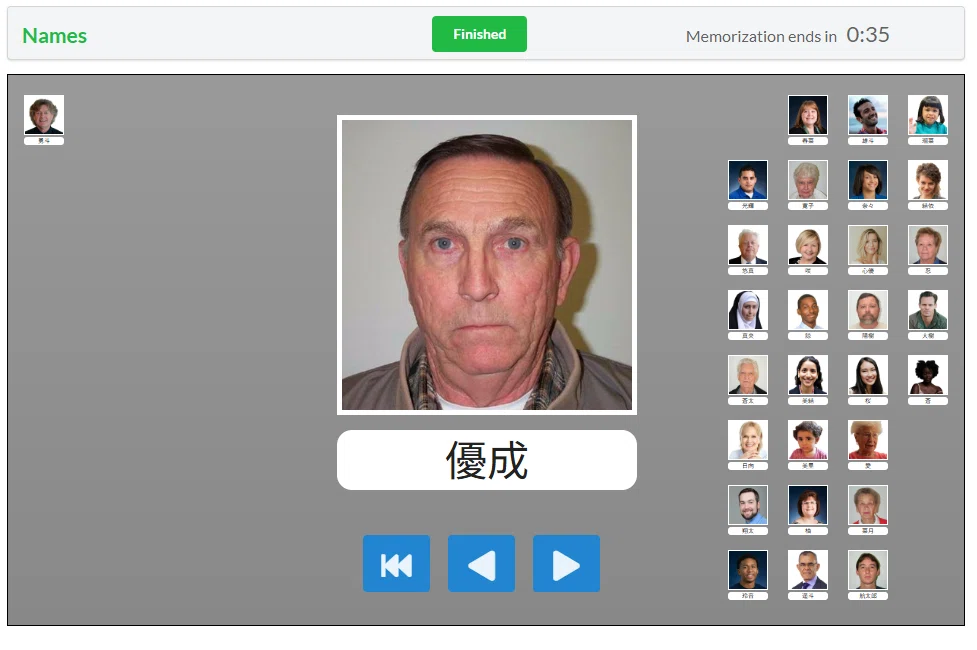
Task: Select the smiling young man in white shirt
Action: 808,310
